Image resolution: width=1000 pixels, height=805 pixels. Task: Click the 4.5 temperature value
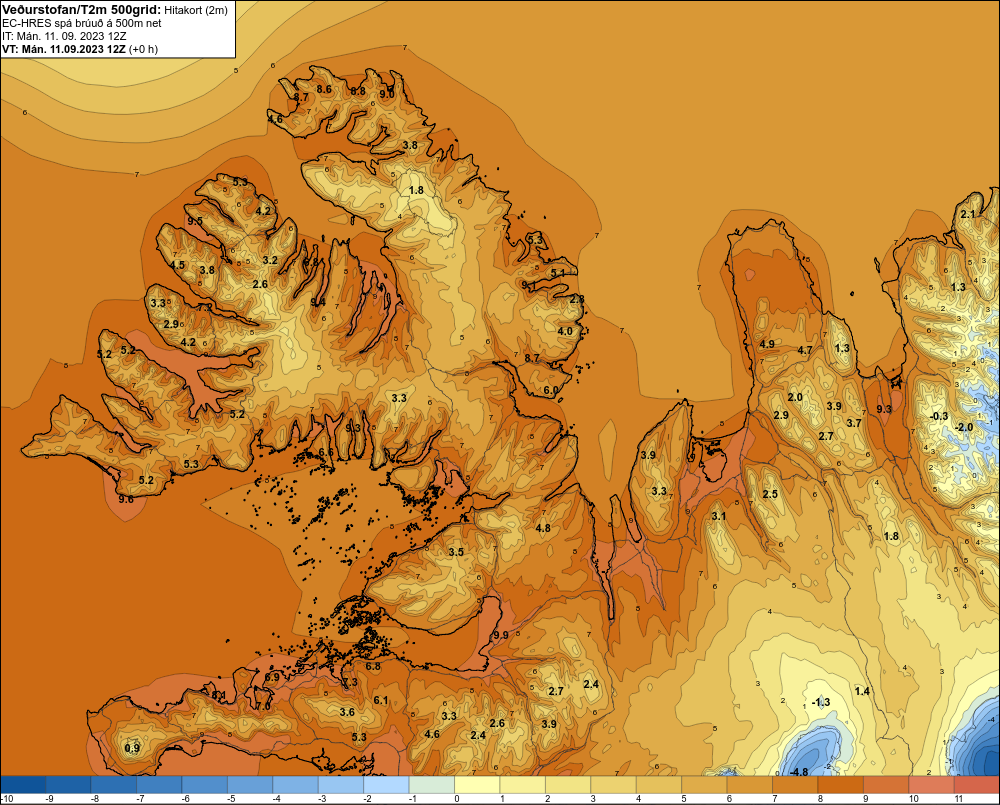tap(177, 265)
